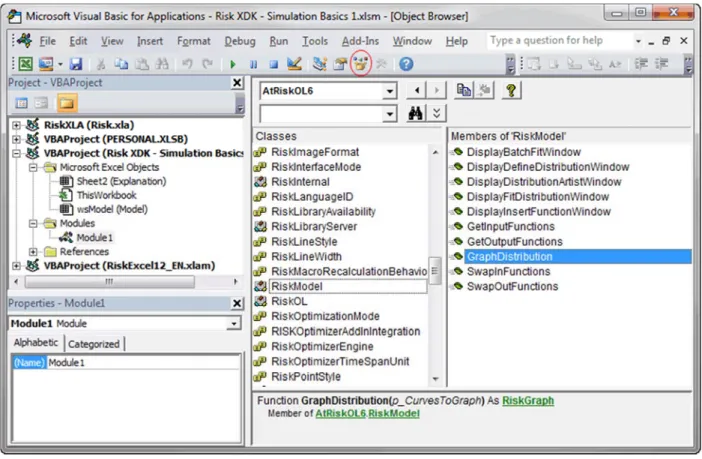Open the search text dropdown arrow
This screenshot has width=702, height=459.
click(390, 114)
